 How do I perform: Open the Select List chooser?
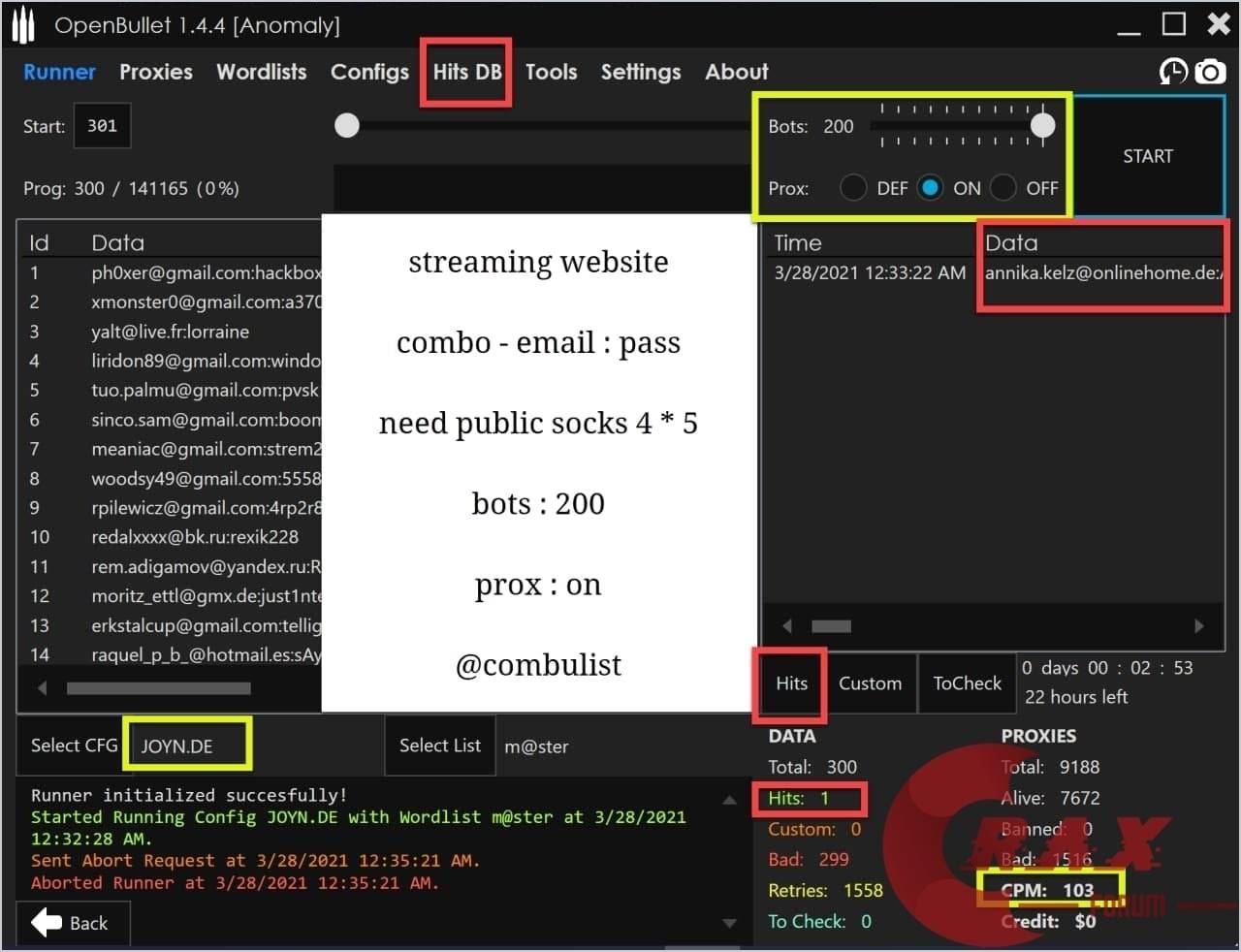(440, 746)
